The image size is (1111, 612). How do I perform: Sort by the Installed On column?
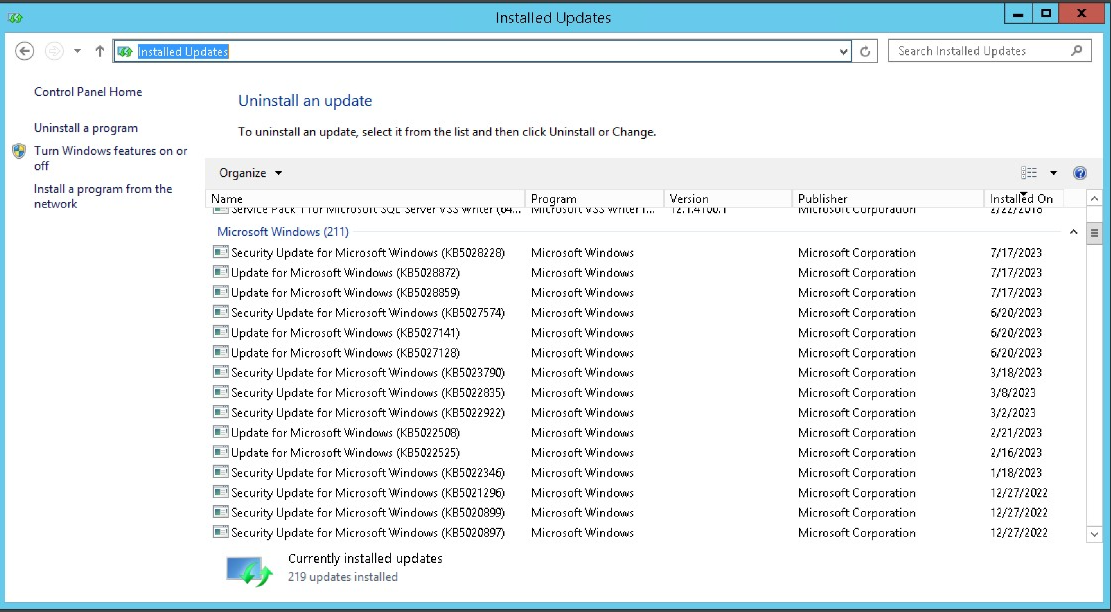tap(1024, 198)
